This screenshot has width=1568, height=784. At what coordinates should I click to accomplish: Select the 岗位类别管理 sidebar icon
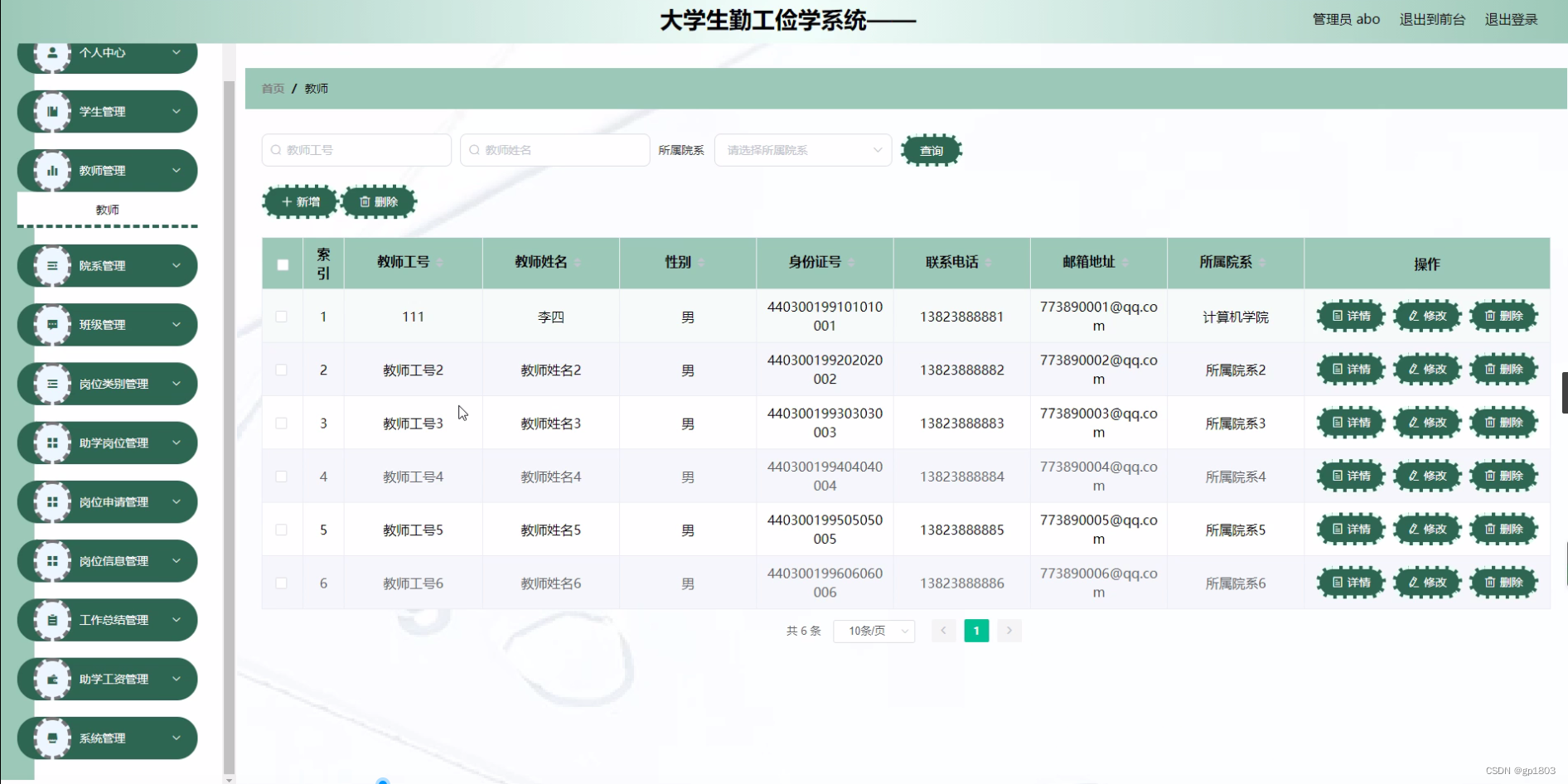[x=53, y=384]
